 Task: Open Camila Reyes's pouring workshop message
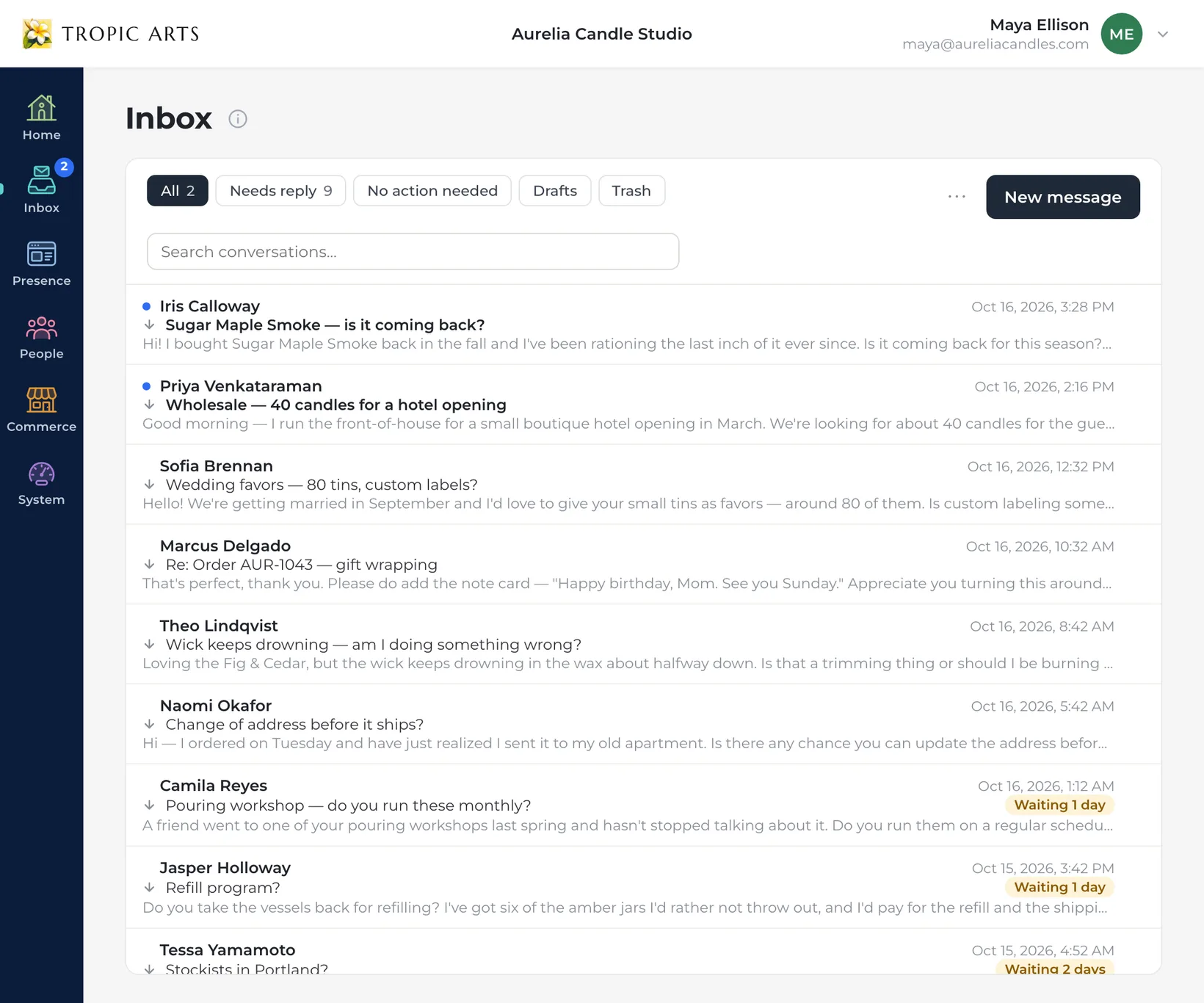coord(643,805)
